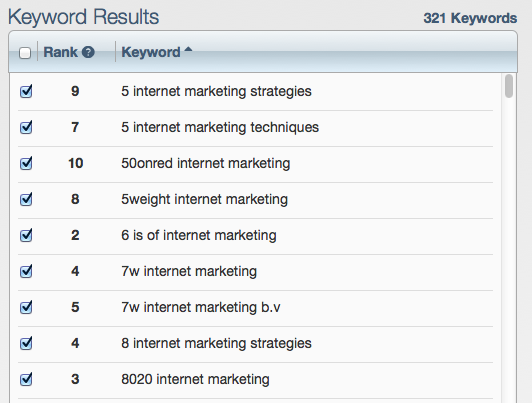Uncheck '6 is of internet marketing' checkbox

click(26, 235)
